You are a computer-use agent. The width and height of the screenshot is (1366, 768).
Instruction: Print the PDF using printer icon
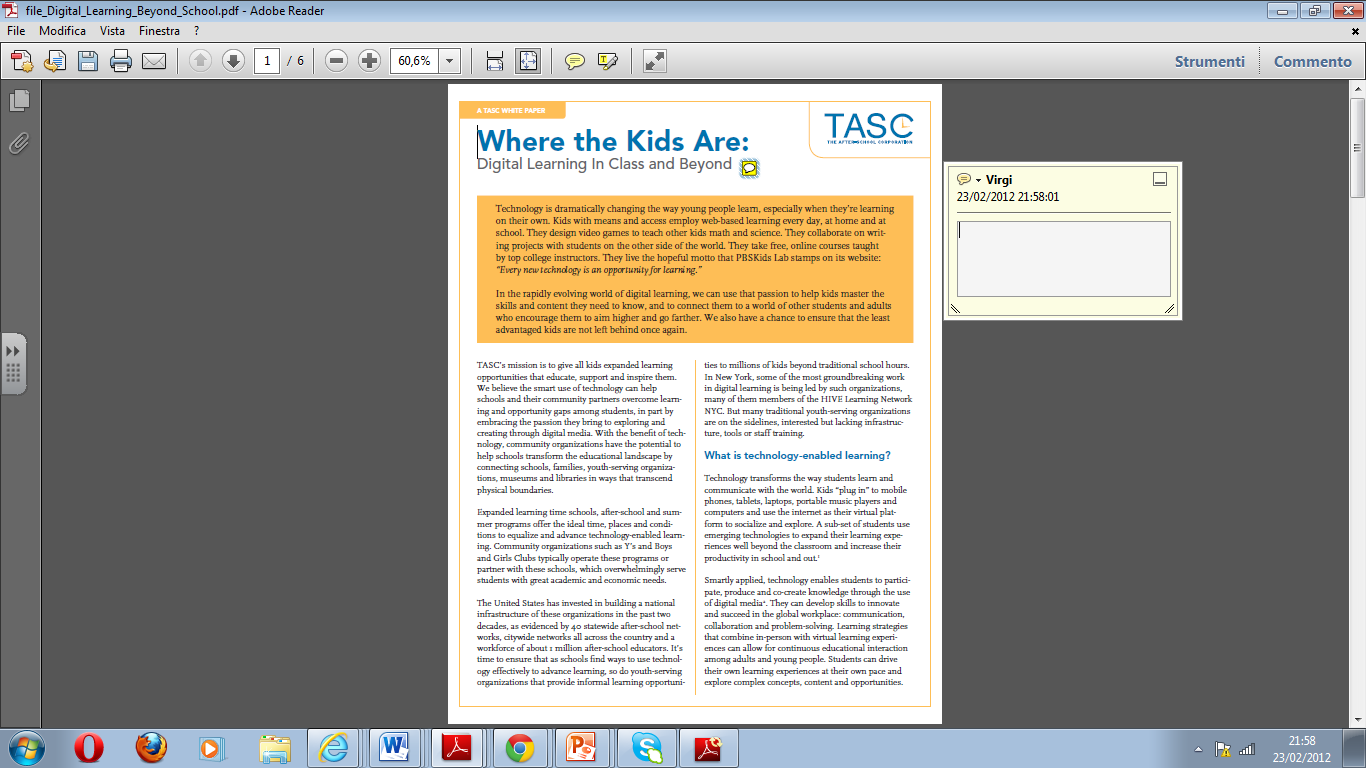(x=121, y=61)
